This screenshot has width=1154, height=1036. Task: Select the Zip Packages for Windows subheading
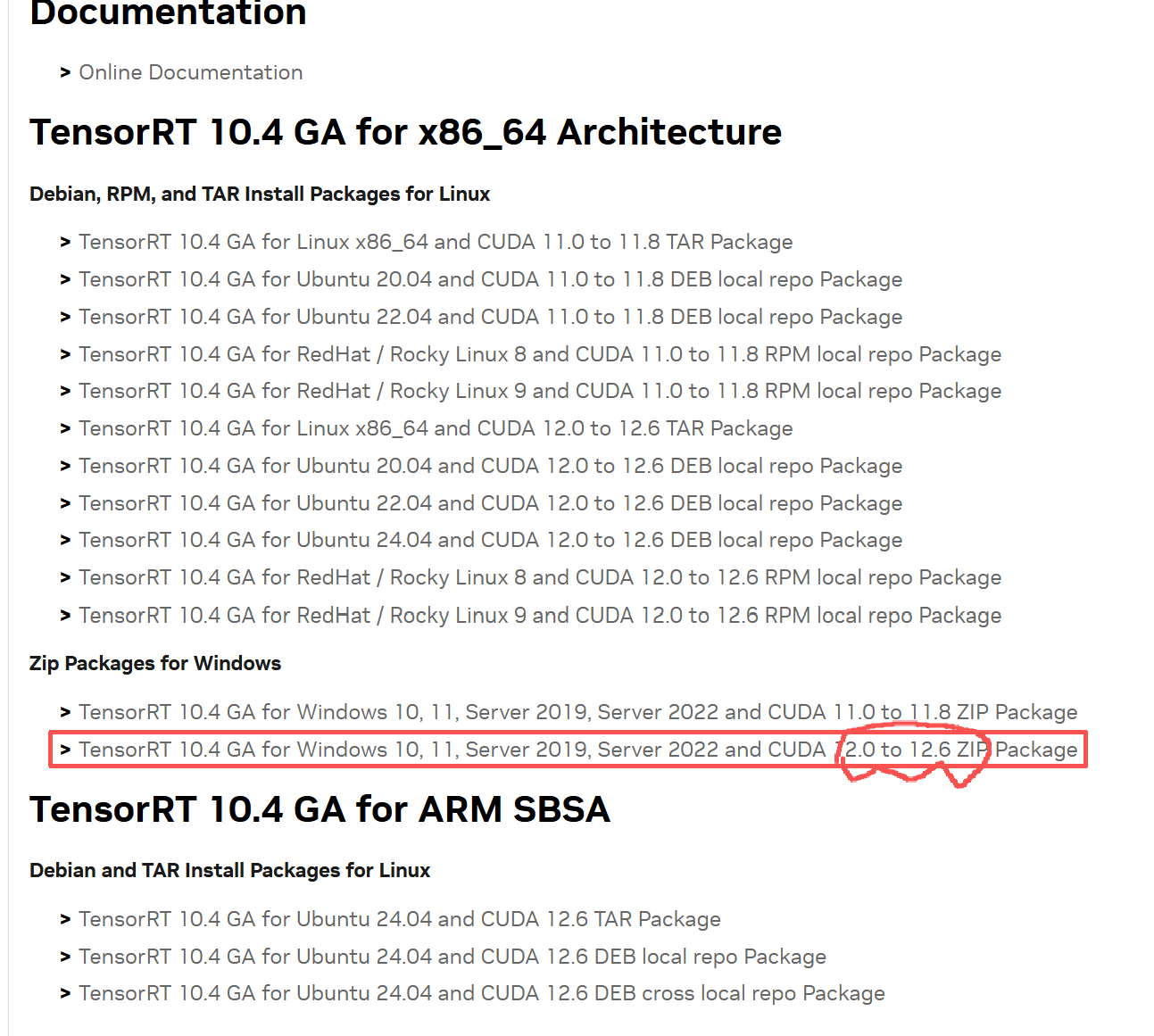pyautogui.click(x=155, y=663)
